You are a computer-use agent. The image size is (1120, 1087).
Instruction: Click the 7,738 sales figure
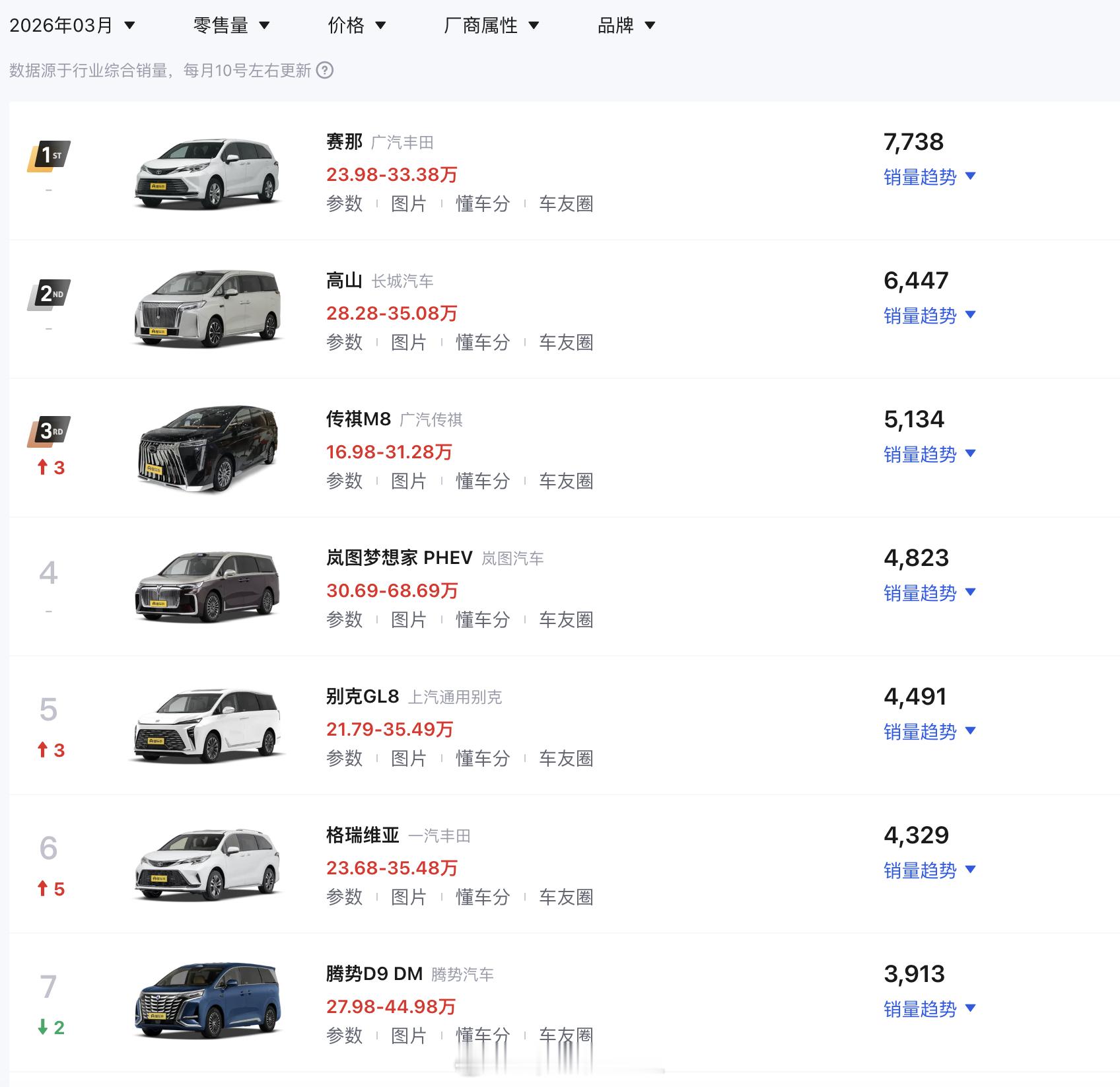pyautogui.click(x=914, y=142)
